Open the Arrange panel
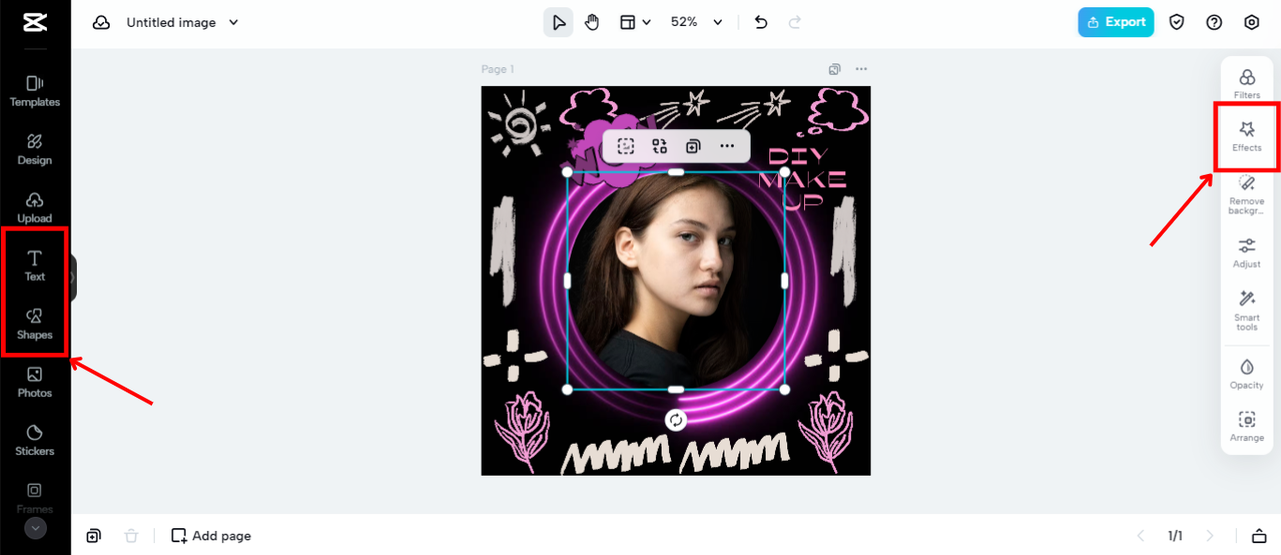The width and height of the screenshot is (1281, 555). [1247, 427]
